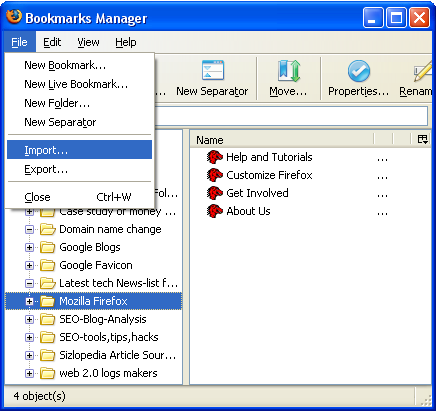
Task: Click the Help and Tutorials bookmark icon
Action: [x=214, y=157]
